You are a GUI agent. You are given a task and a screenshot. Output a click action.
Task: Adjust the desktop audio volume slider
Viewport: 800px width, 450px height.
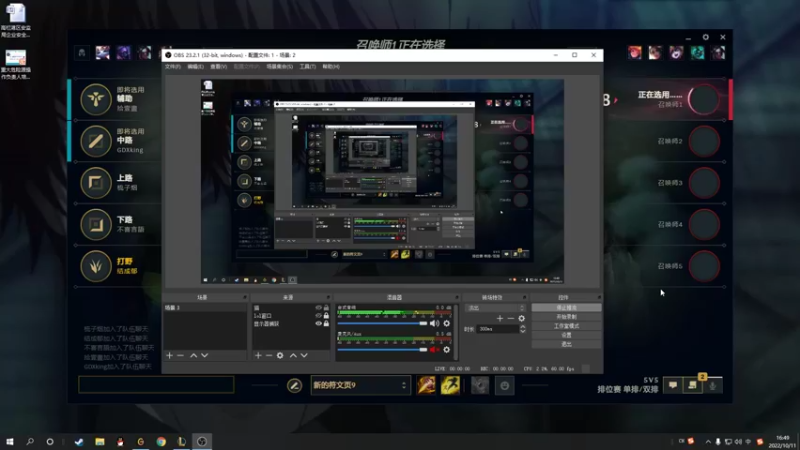(x=382, y=323)
